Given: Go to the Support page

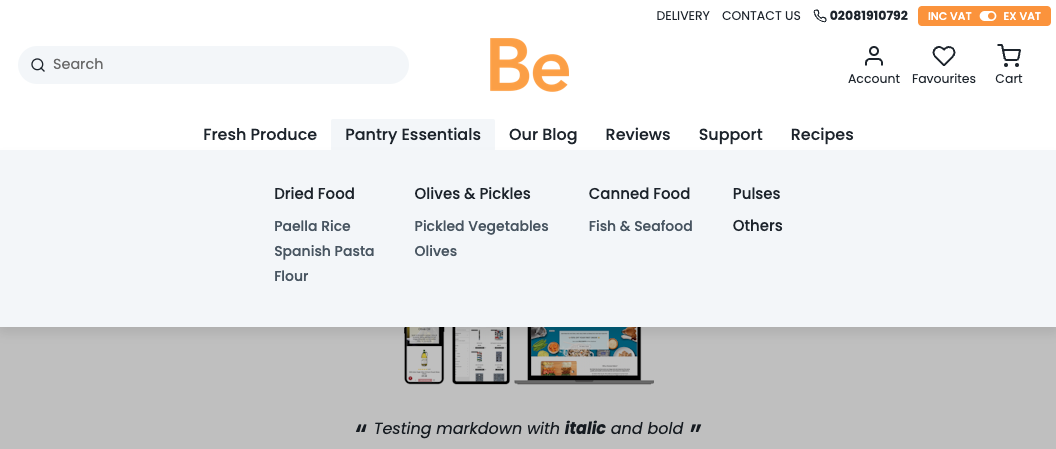Looking at the screenshot, I should click(730, 135).
